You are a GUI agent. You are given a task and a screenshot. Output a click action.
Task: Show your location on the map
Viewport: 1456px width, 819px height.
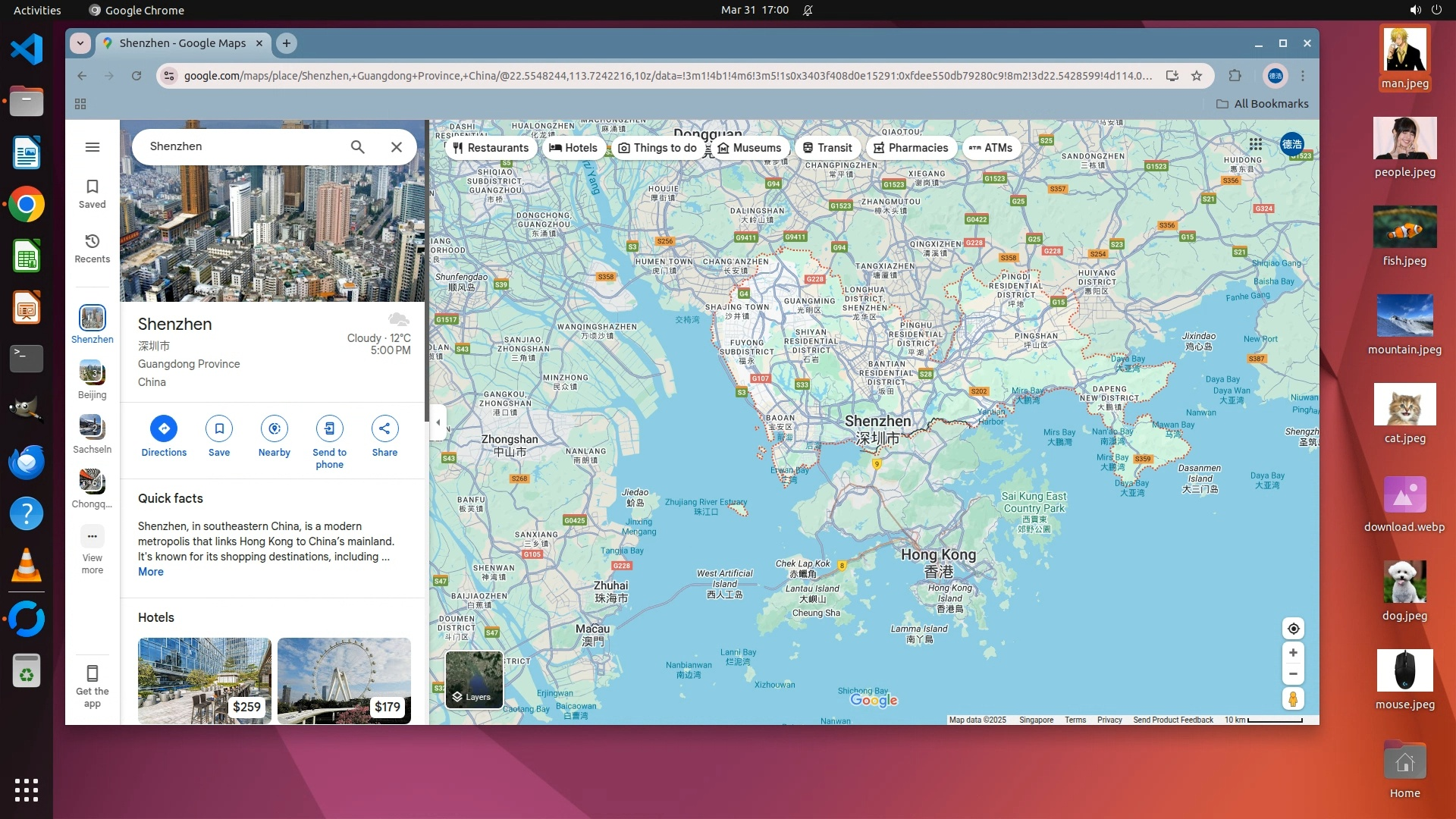pyautogui.click(x=1293, y=629)
